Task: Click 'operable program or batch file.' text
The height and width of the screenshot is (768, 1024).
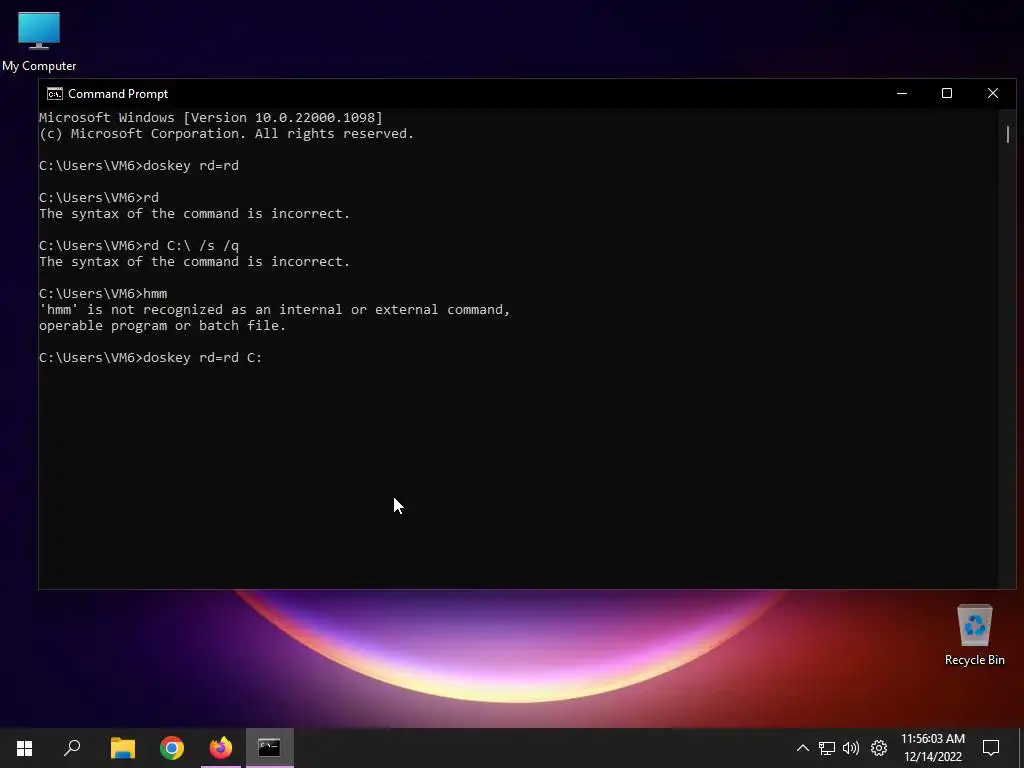Action: (163, 325)
